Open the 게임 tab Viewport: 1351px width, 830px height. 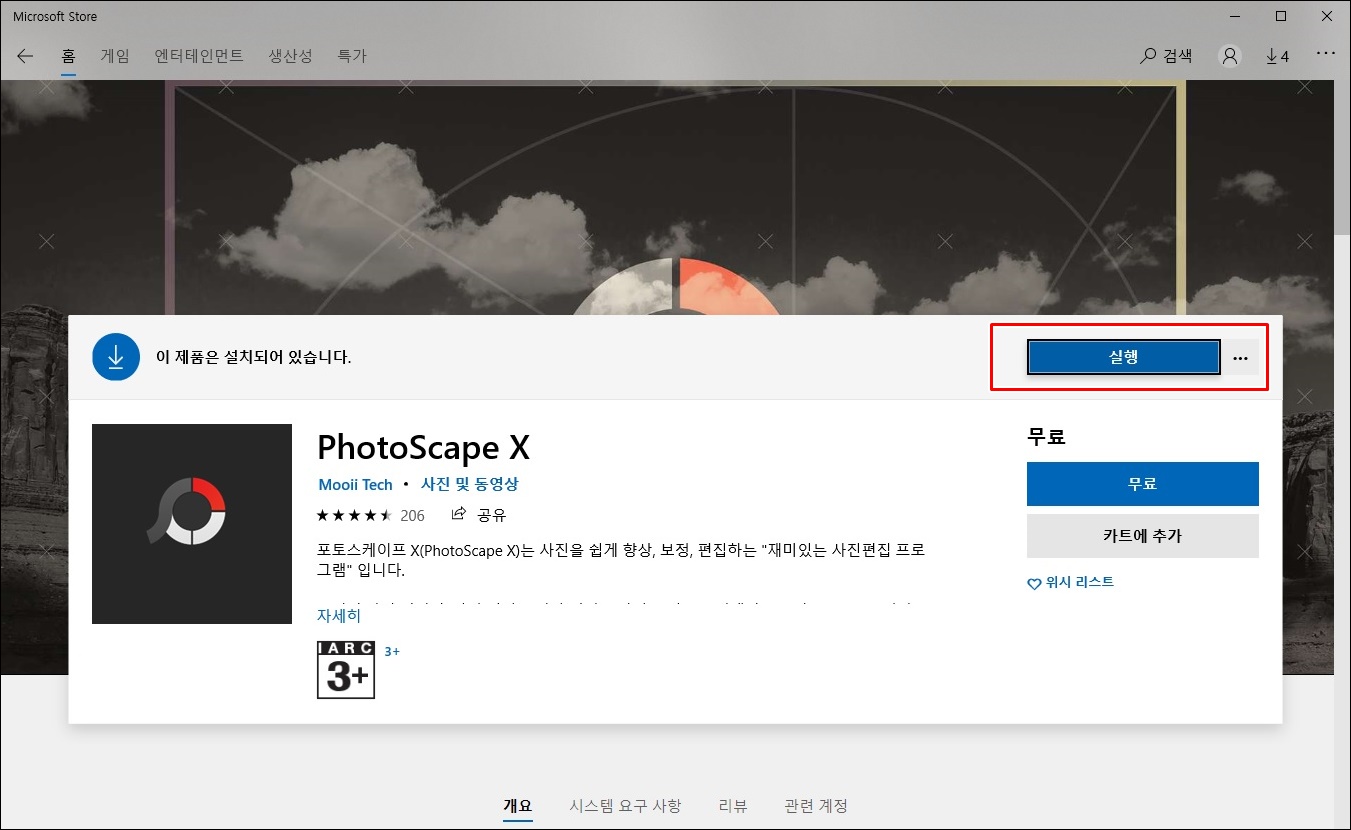pyautogui.click(x=115, y=56)
